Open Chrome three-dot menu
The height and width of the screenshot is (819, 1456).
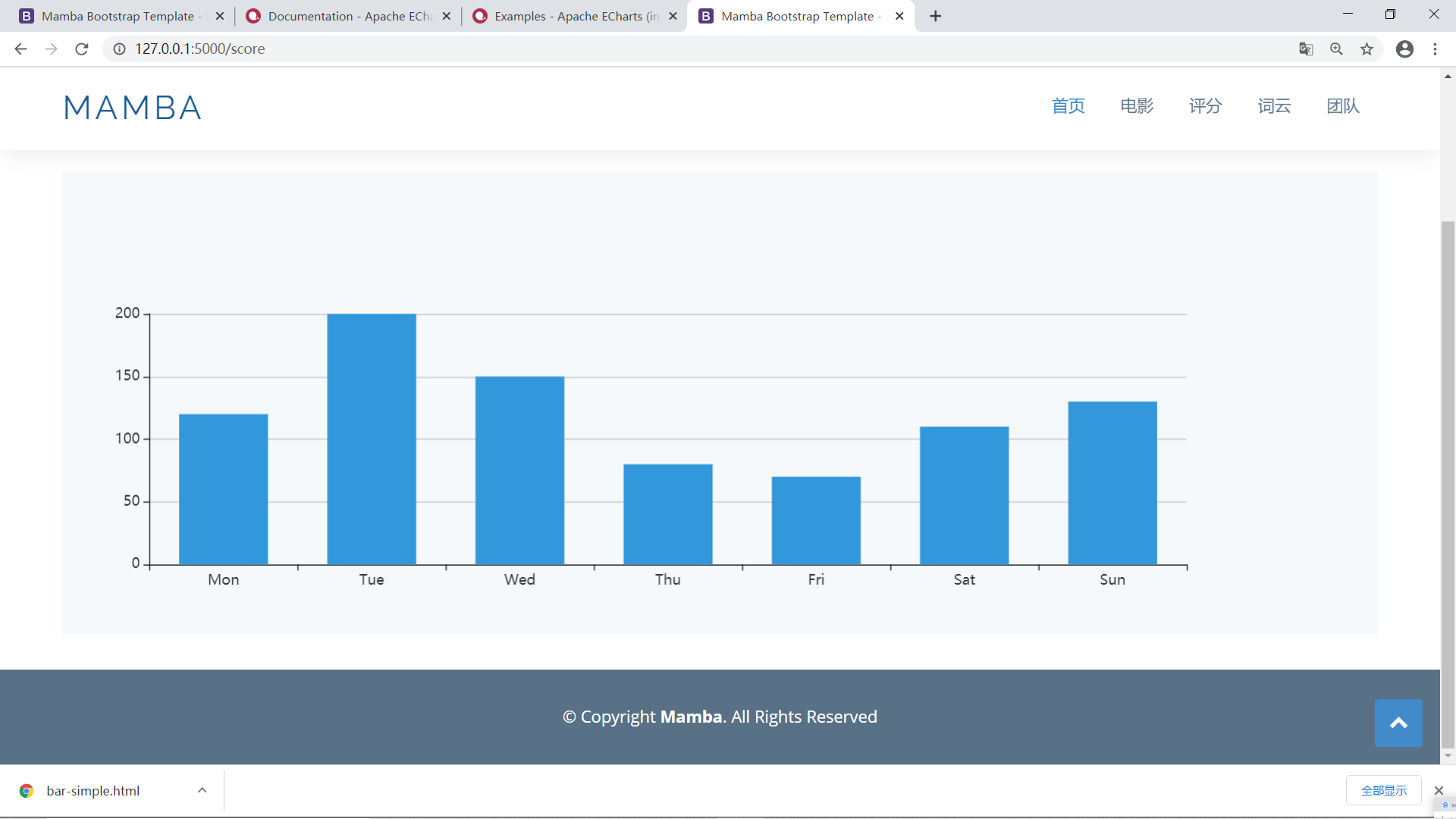pos(1435,49)
